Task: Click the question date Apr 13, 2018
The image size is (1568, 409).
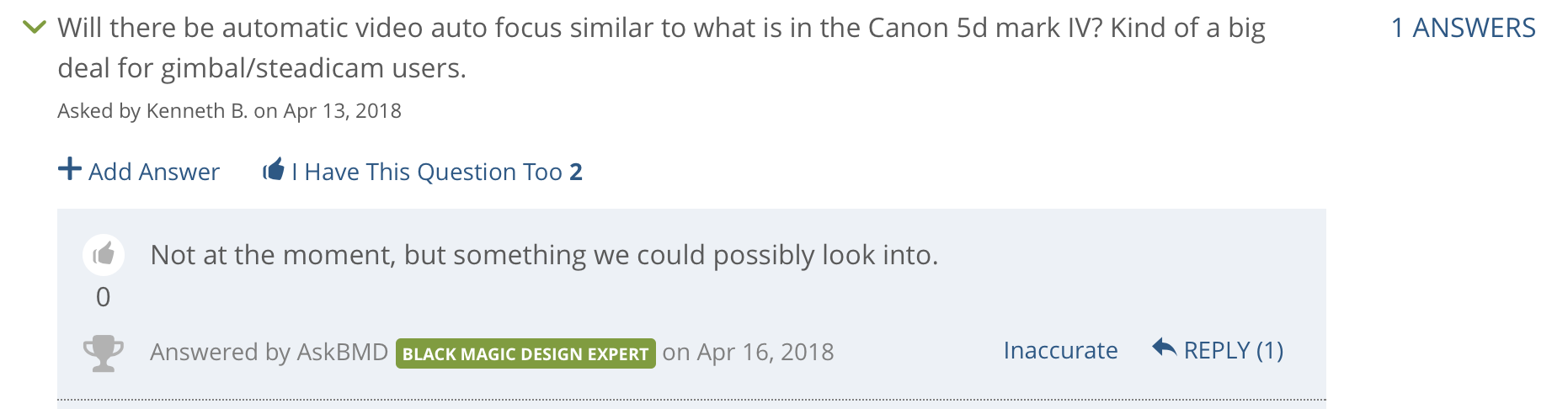Action: (342, 111)
